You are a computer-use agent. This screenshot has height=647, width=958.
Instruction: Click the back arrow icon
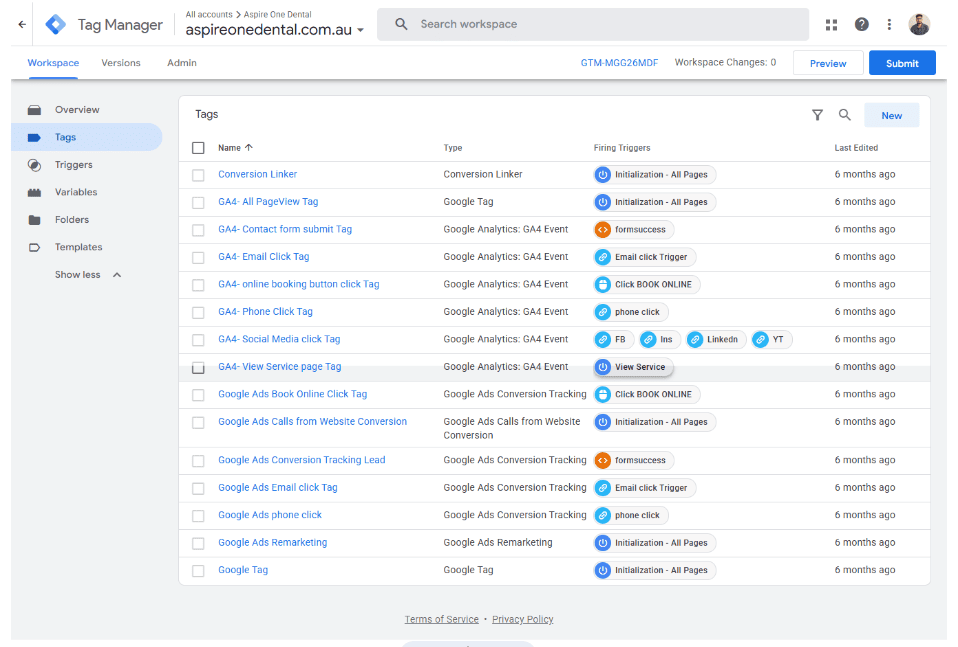point(22,24)
